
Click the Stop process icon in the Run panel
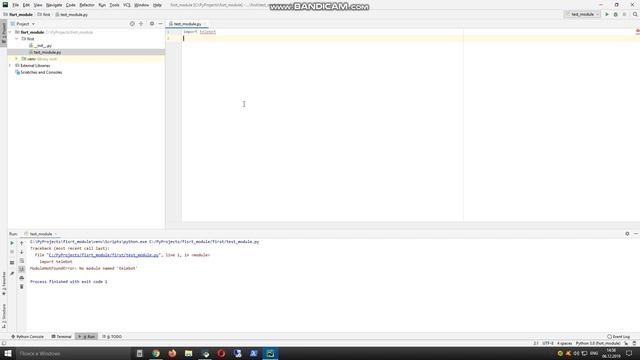[x=12, y=252]
